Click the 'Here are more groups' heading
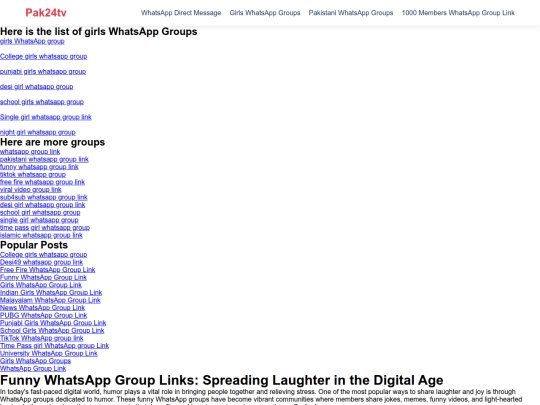This screenshot has height=405, width=540. pos(52,142)
